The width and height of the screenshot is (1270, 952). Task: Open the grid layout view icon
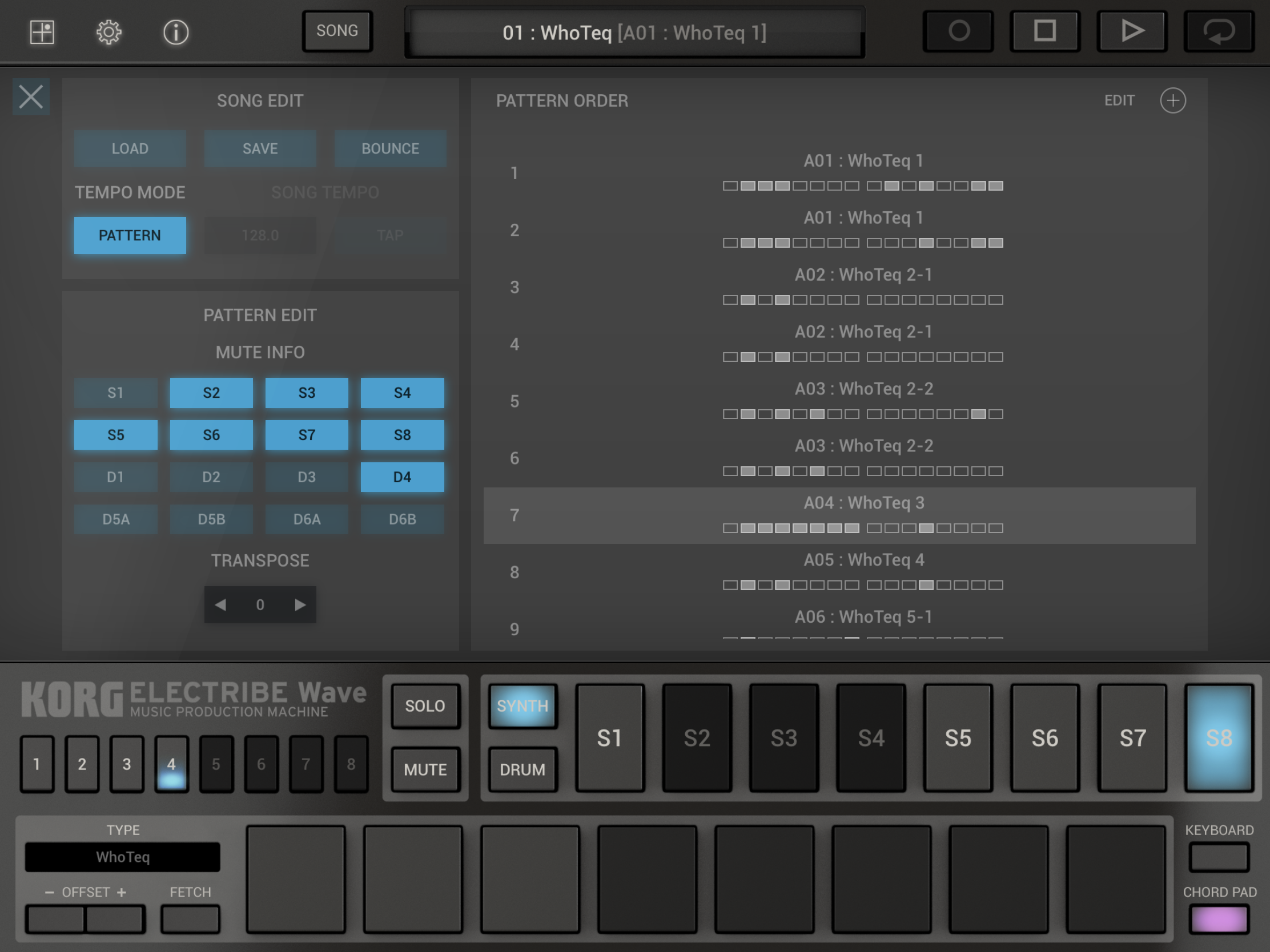[42, 32]
